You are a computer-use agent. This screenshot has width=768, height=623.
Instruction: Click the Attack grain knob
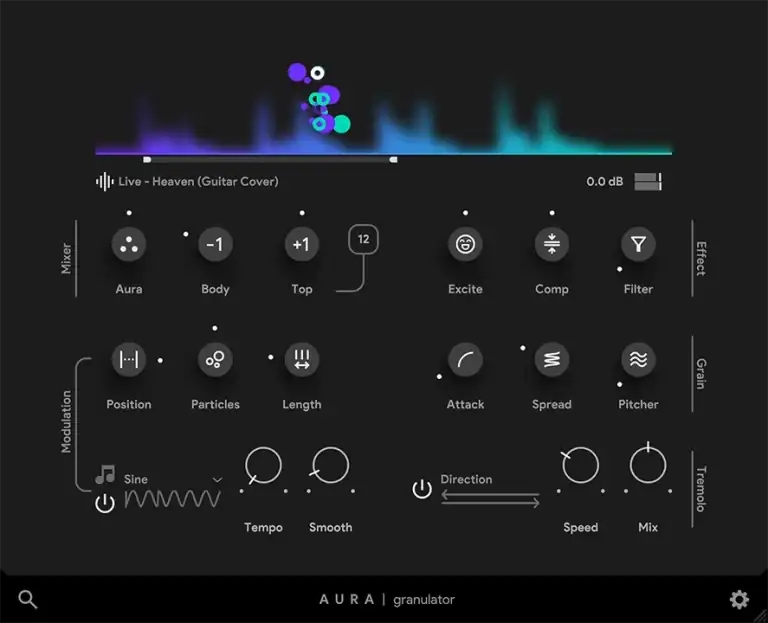(465, 359)
